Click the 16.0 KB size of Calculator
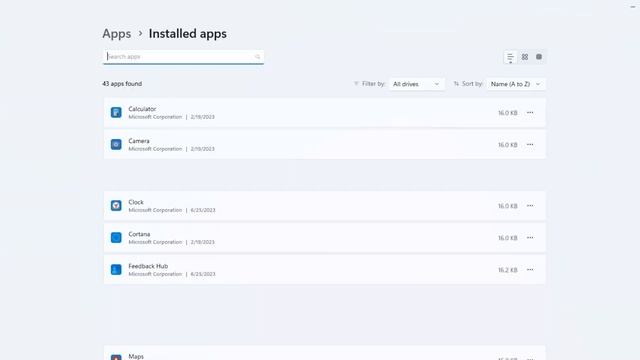This screenshot has height=360, width=640. click(507, 113)
